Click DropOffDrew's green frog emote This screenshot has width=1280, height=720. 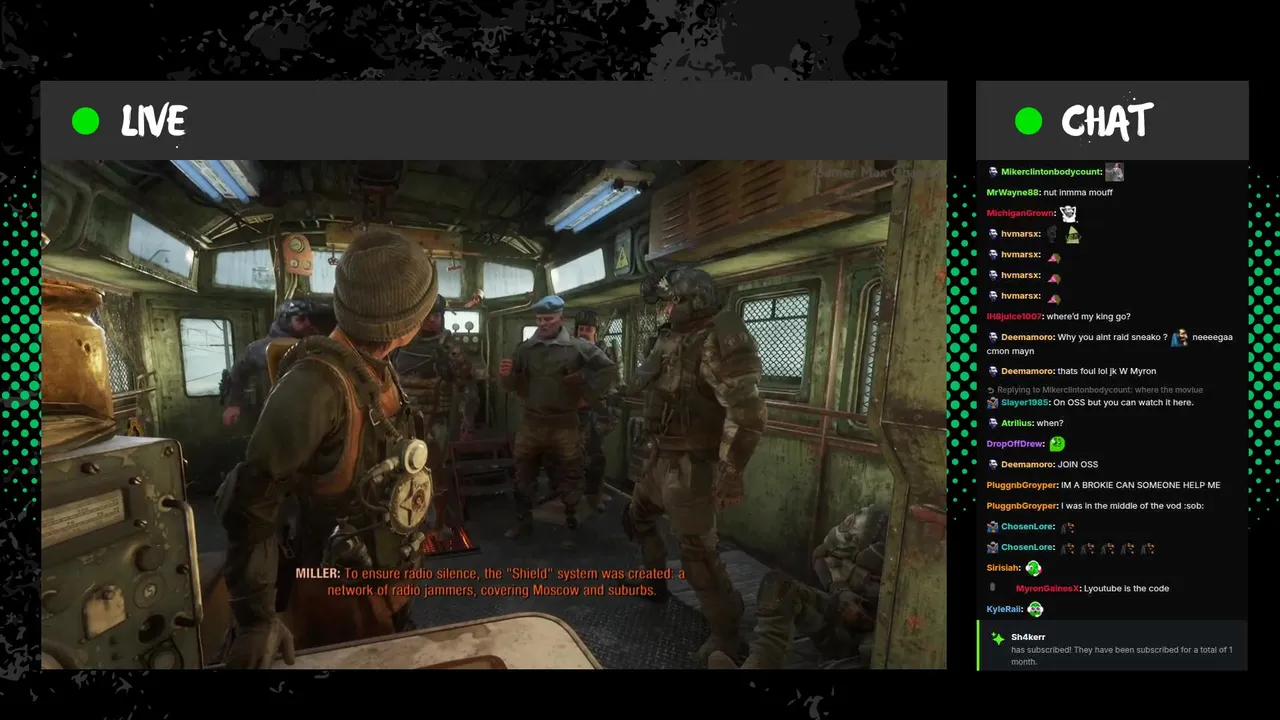1057,444
